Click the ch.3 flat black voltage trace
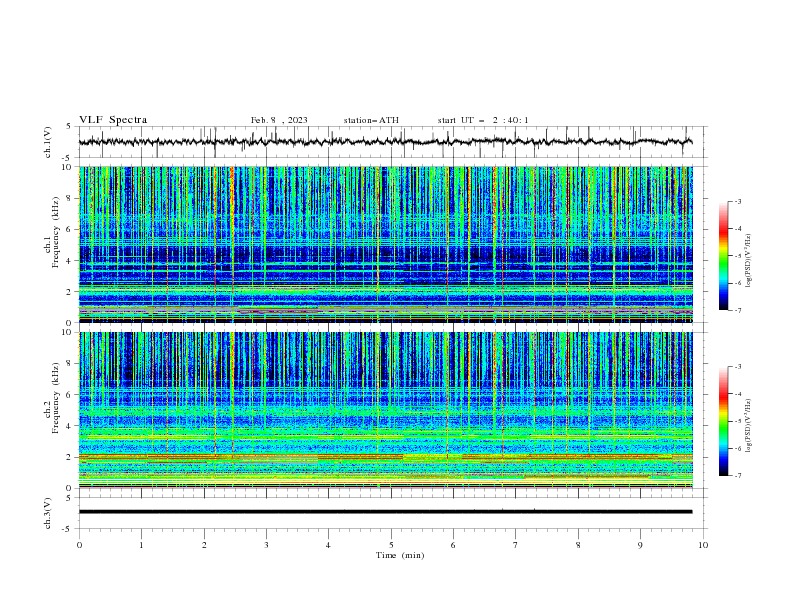The height and width of the screenshot is (612, 792). click(x=385, y=512)
